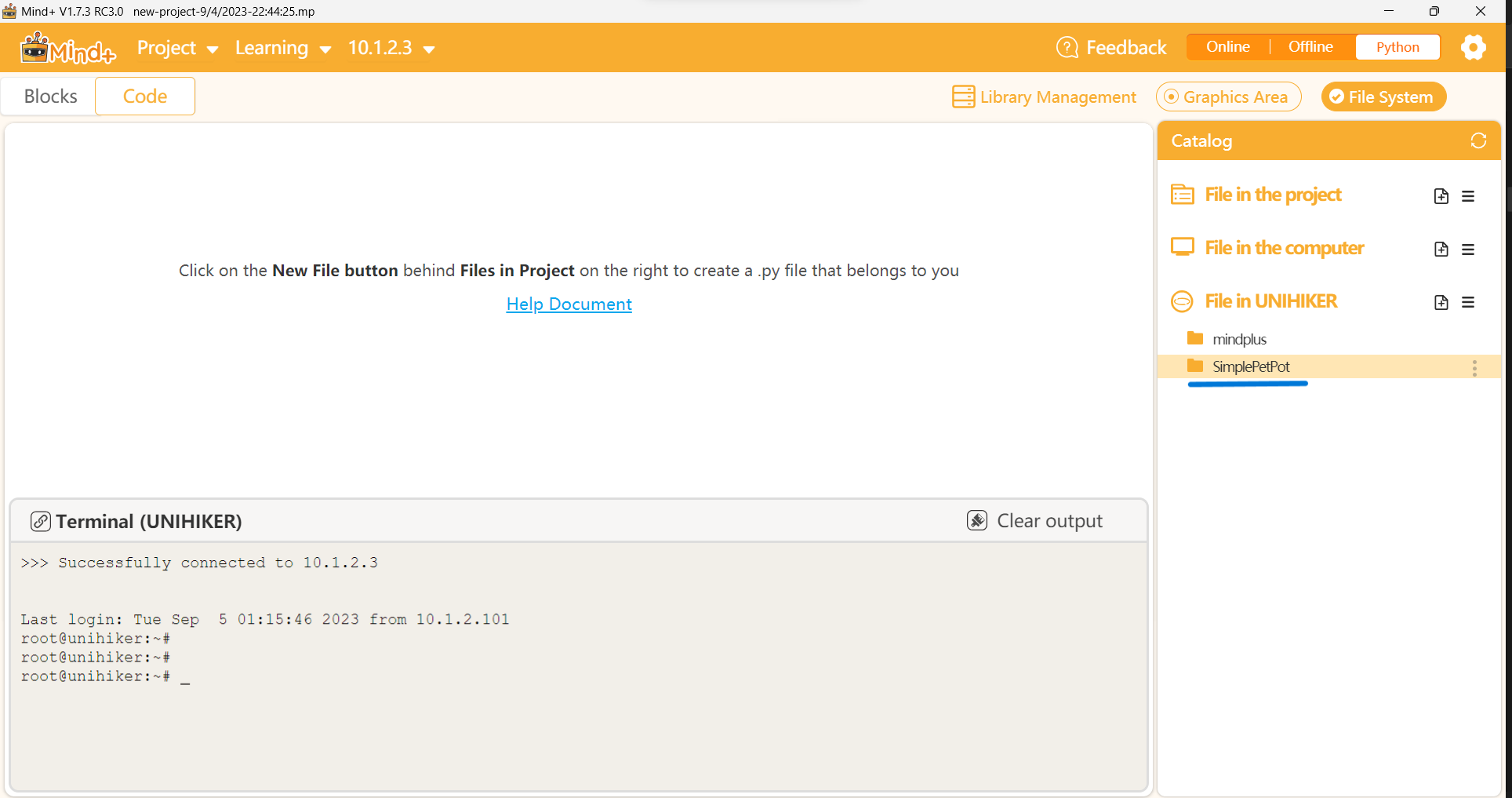Toggle the File System view
The width and height of the screenshot is (1512, 798).
click(1383, 97)
